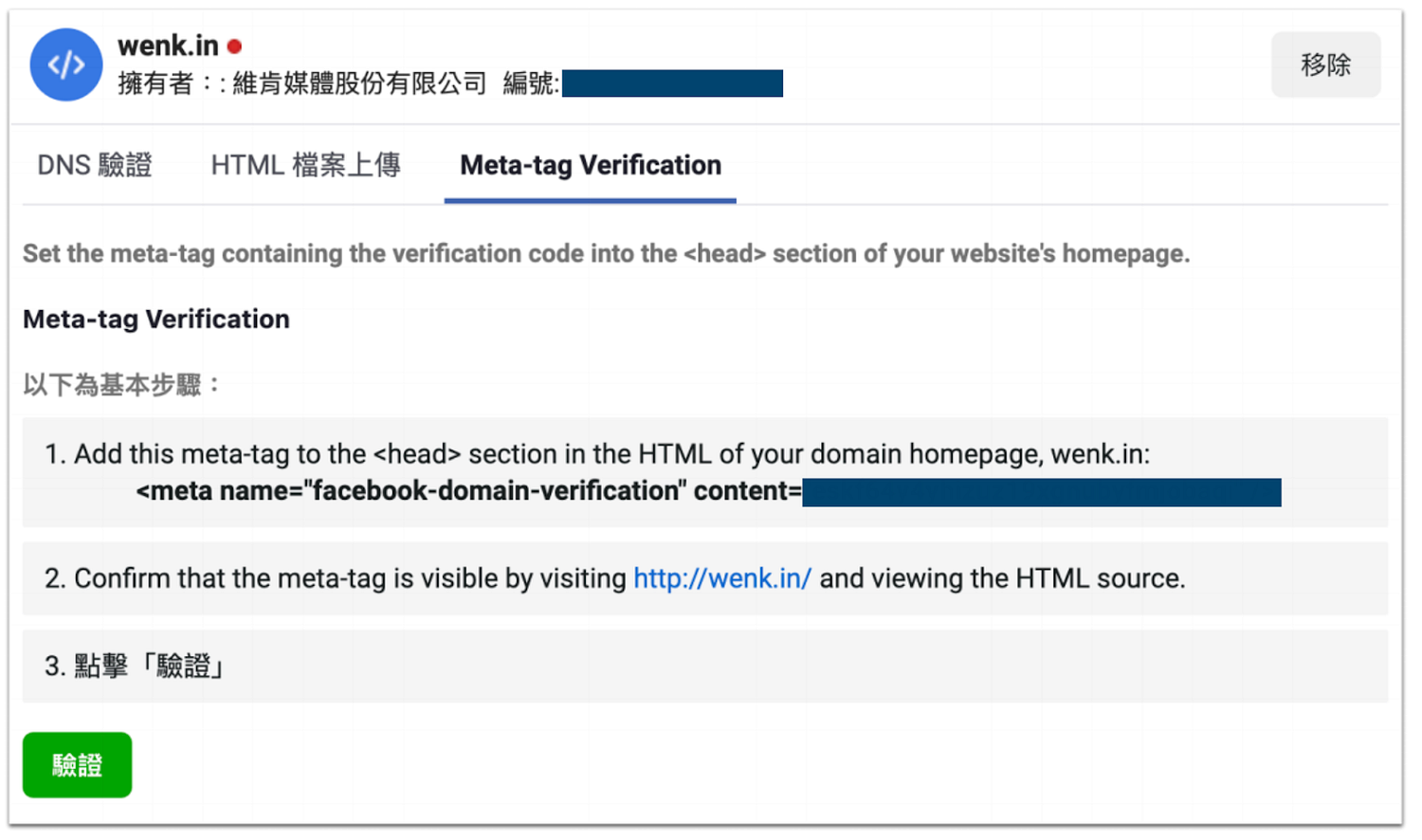
Task: Click the wenk.in domain title
Action: pyautogui.click(x=168, y=46)
